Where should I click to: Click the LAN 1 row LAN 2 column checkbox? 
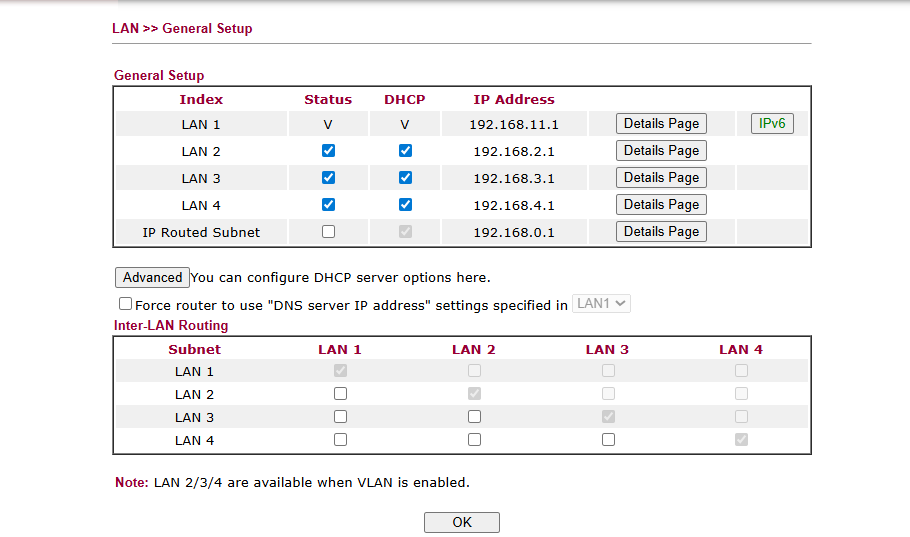(474, 370)
